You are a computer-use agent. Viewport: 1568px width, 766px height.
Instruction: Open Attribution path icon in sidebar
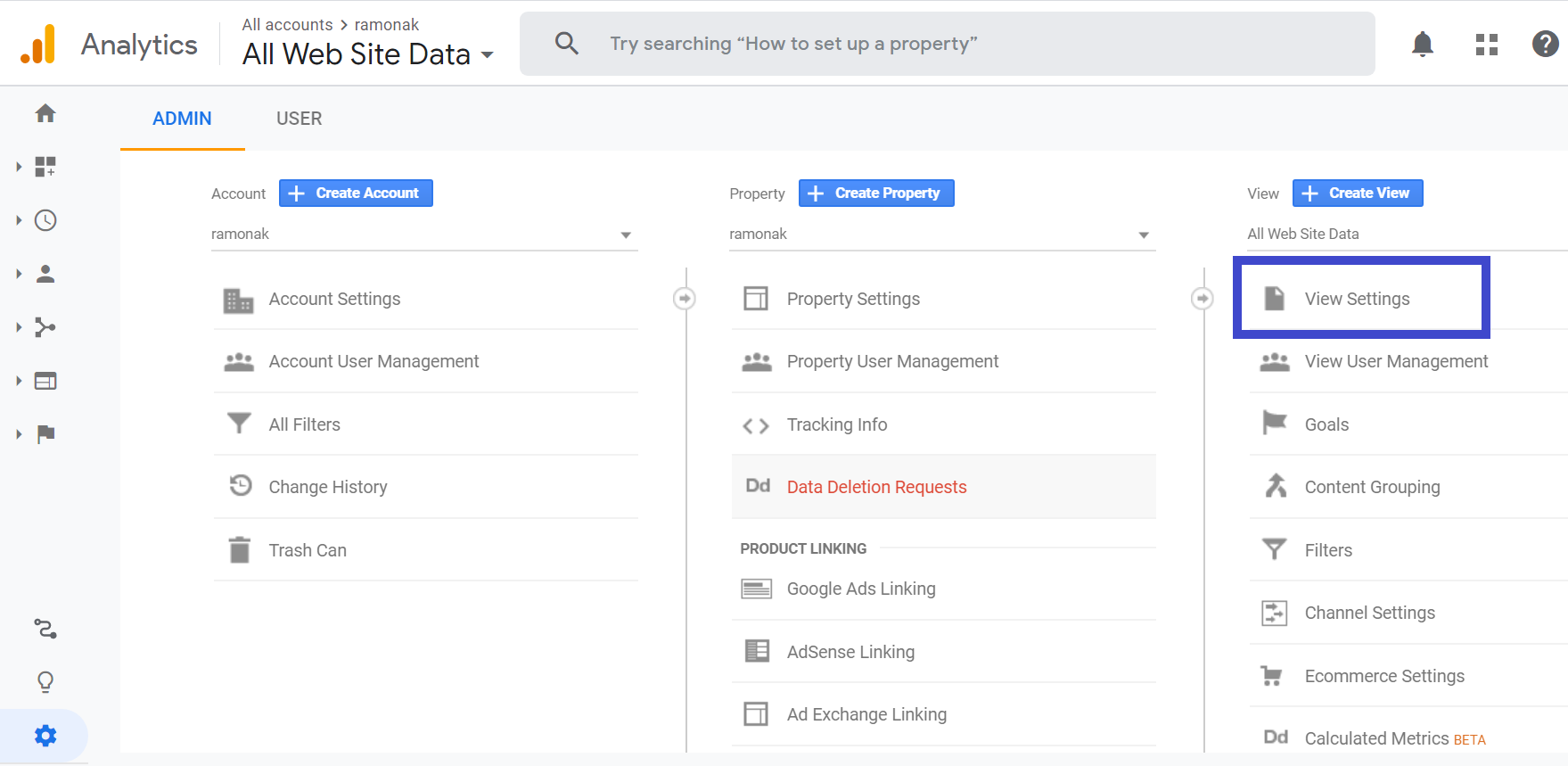coord(45,629)
